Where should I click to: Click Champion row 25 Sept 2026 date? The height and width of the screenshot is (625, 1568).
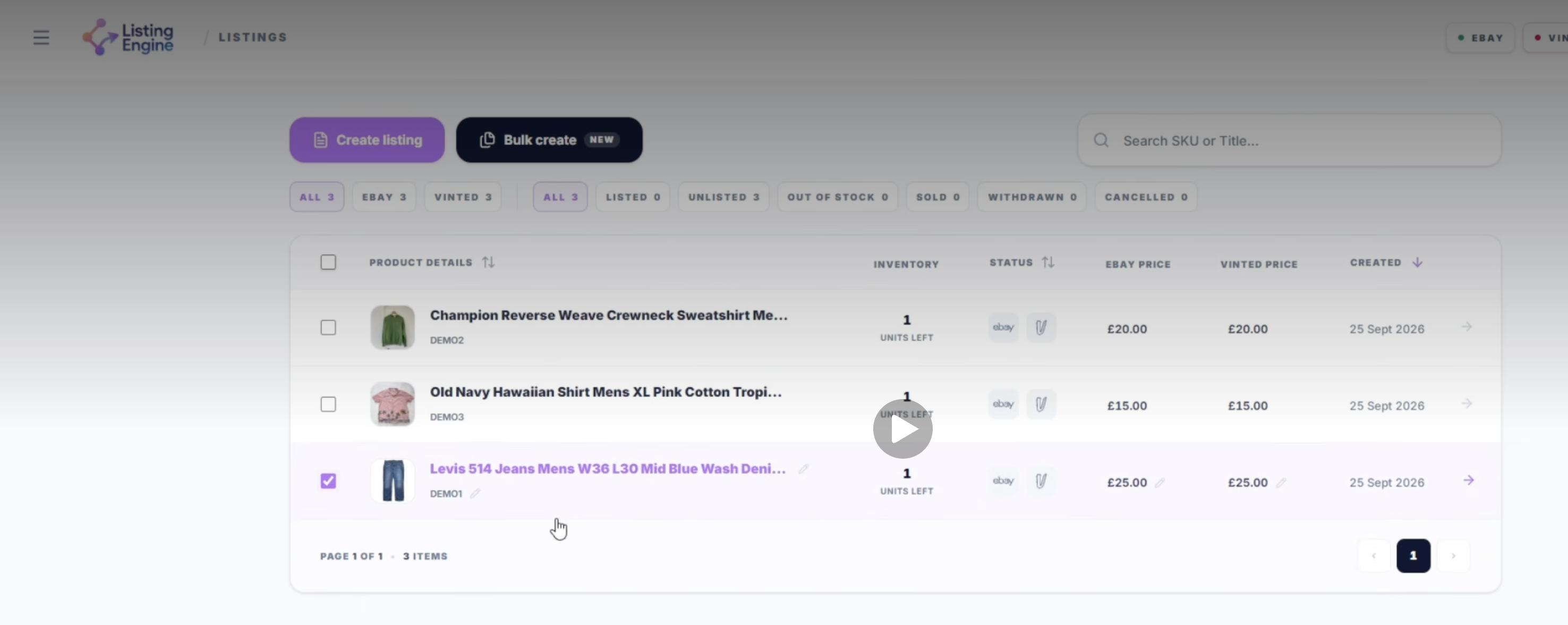coord(1387,330)
